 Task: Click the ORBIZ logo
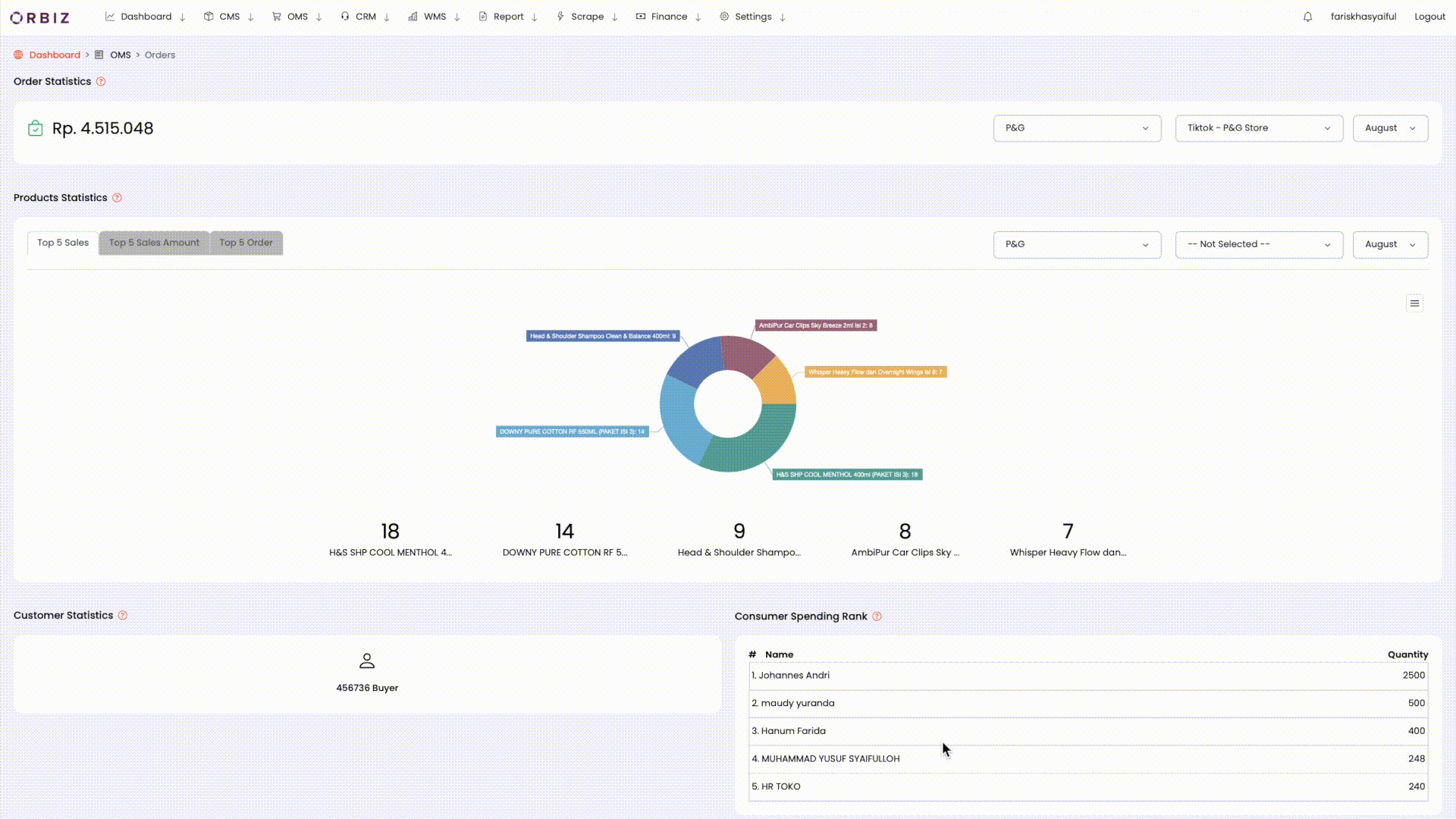coord(39,17)
